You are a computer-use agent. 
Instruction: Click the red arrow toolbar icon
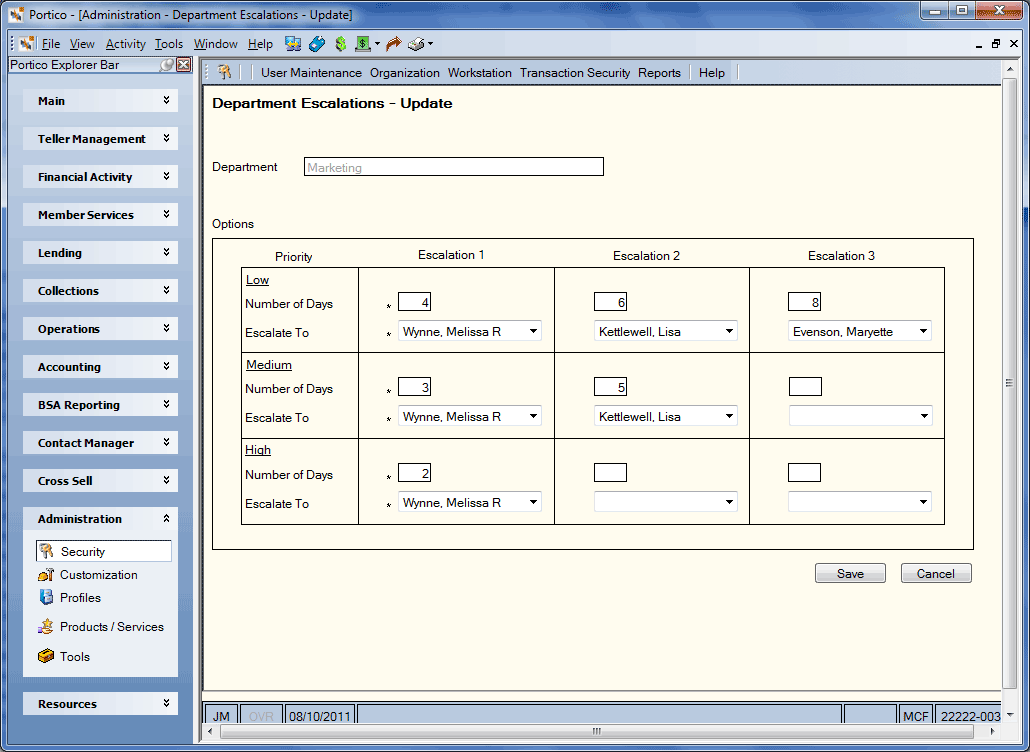pyautogui.click(x=393, y=44)
